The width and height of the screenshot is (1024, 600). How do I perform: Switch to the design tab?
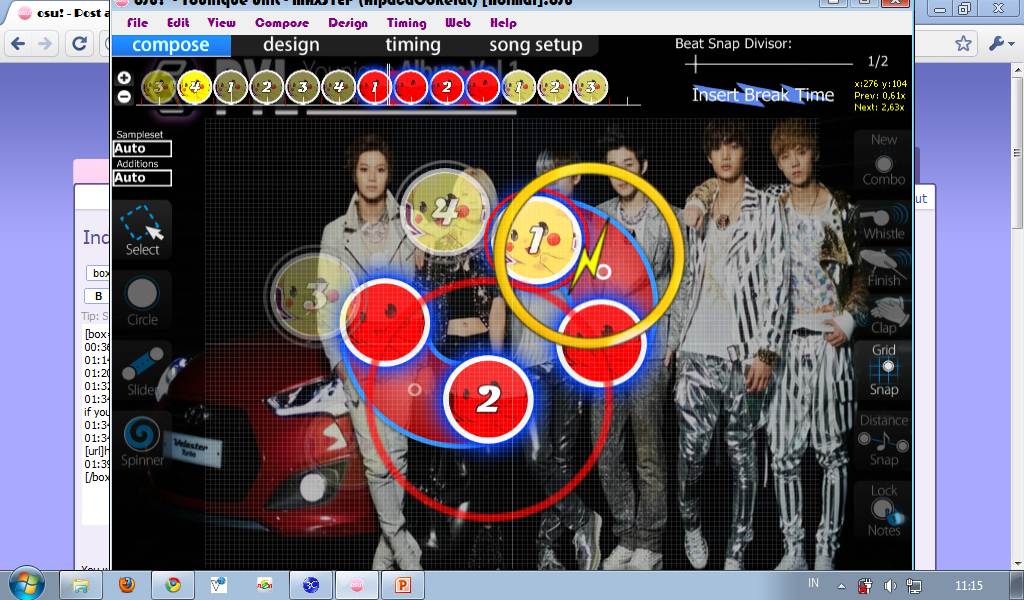[291, 45]
